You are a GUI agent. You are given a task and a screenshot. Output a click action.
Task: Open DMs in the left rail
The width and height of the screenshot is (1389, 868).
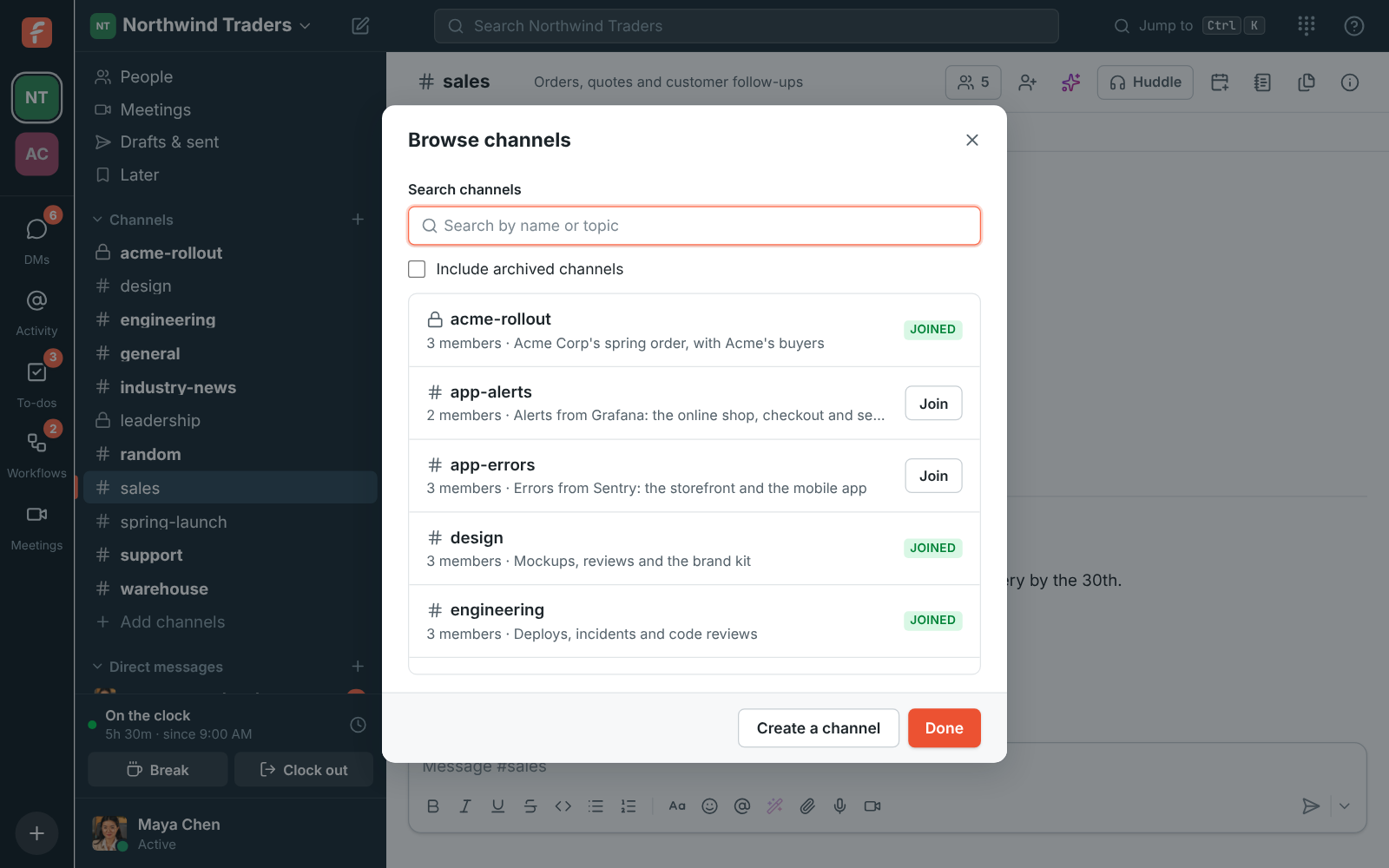36,238
